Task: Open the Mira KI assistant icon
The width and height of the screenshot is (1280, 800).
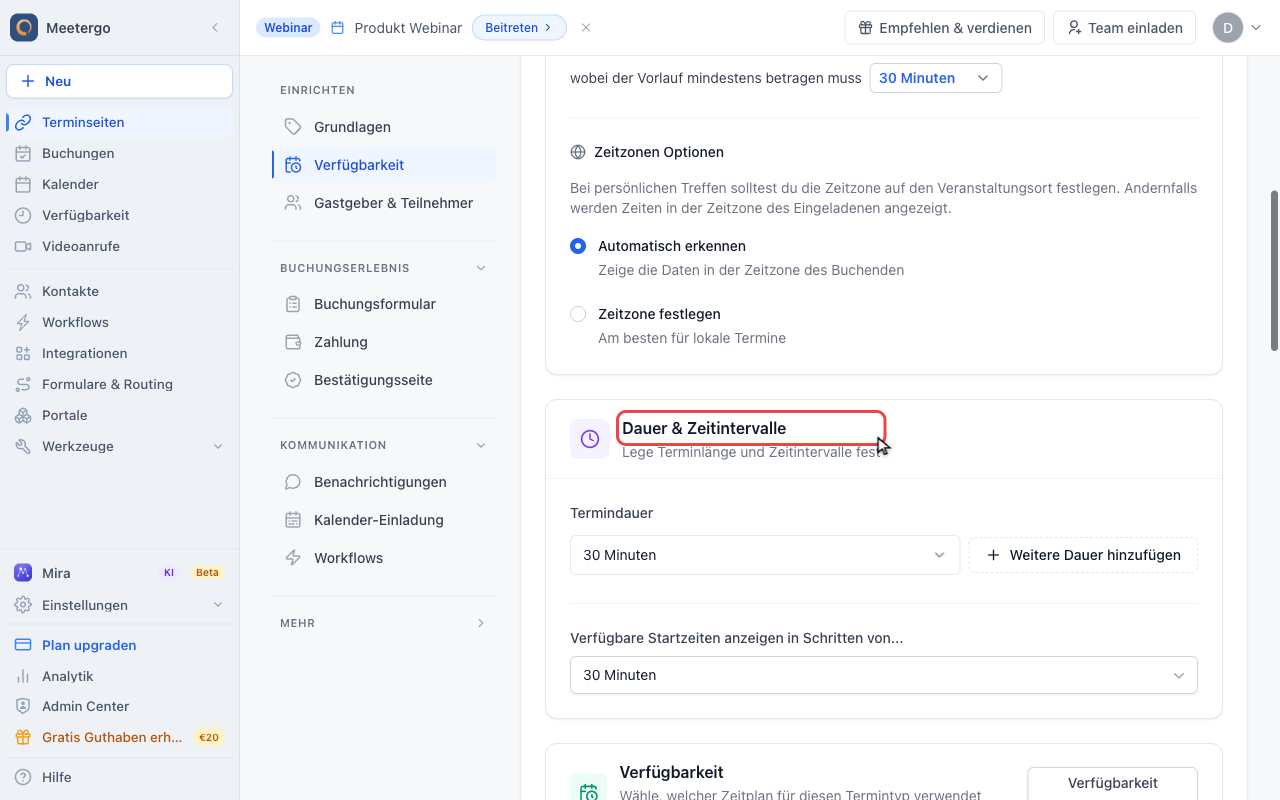Action: [x=23, y=573]
